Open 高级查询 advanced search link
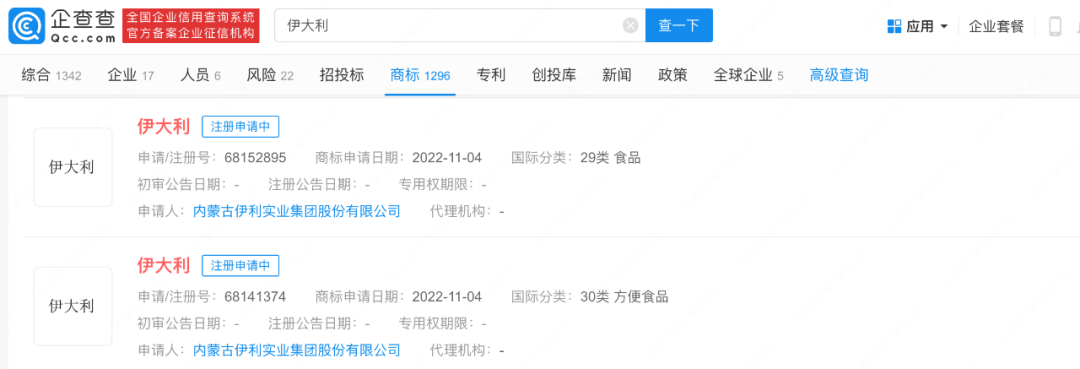 pyautogui.click(x=838, y=75)
